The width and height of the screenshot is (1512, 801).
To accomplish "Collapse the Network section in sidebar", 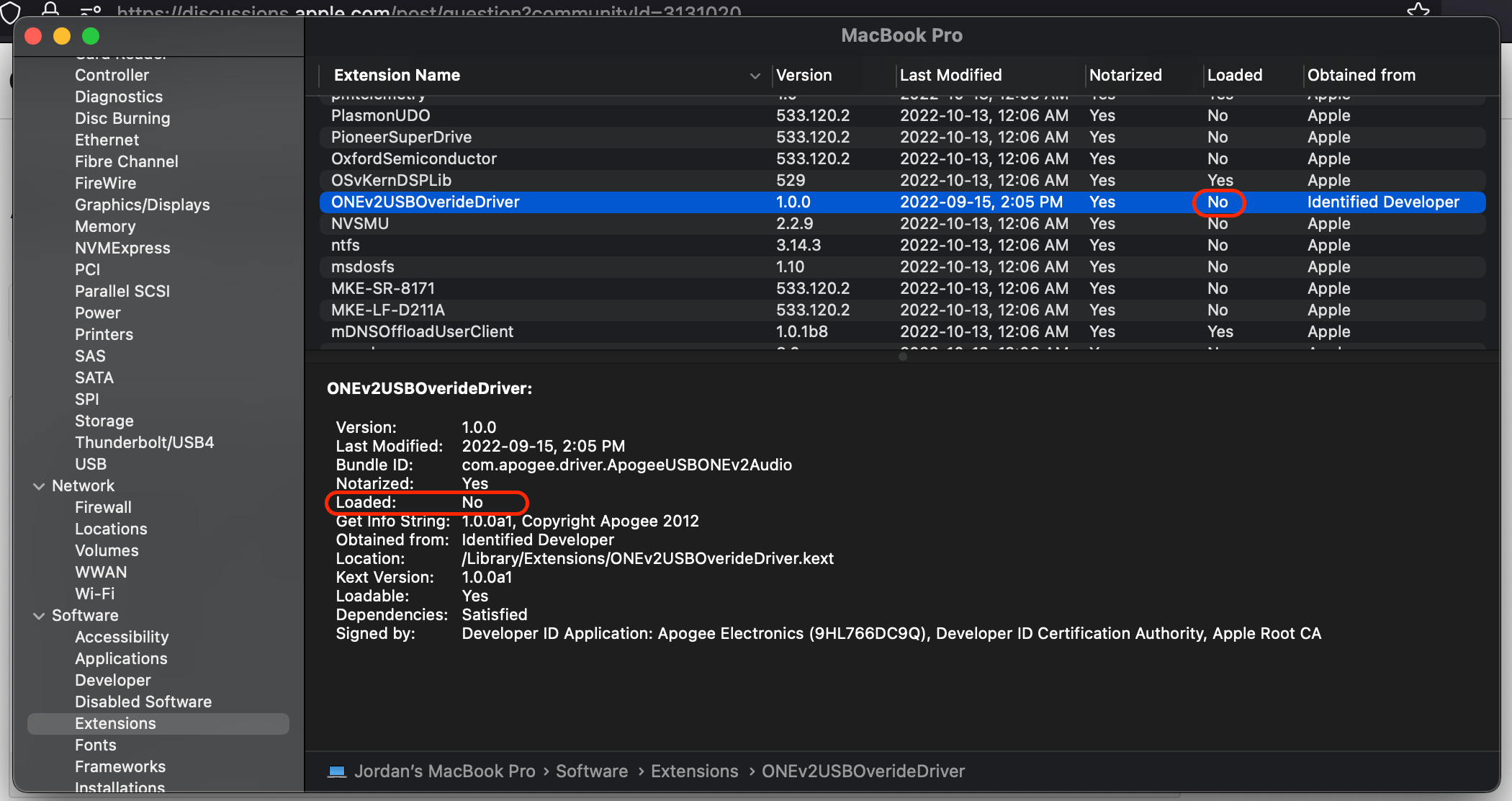I will click(39, 486).
